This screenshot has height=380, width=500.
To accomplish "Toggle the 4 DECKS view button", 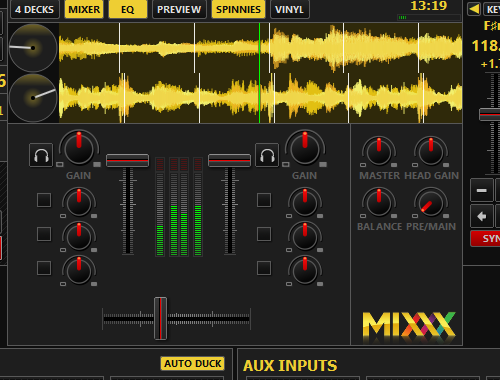I will [34, 9].
